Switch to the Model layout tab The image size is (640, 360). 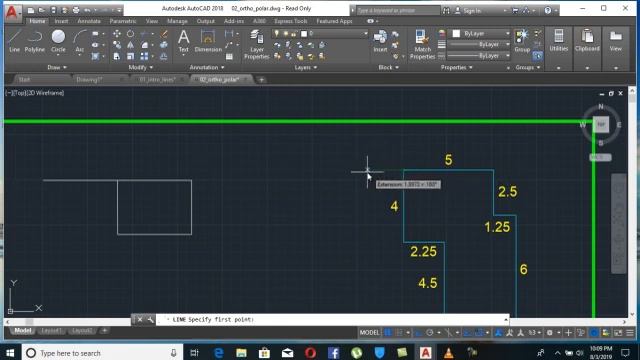[x=22, y=331]
